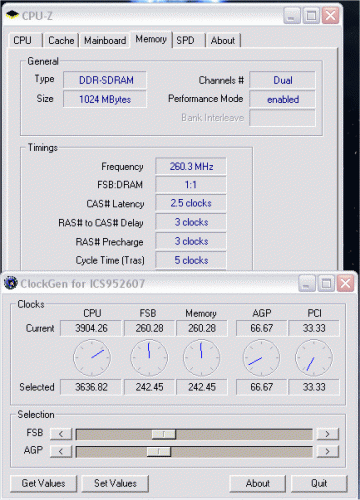Click the empty Bank Interleave field

coord(282,118)
